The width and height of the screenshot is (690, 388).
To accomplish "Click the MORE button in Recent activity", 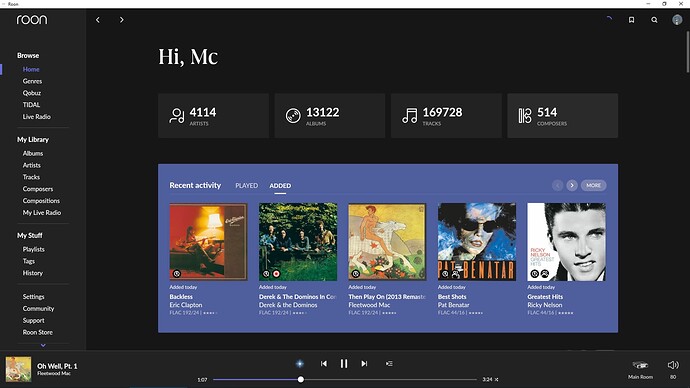I will (594, 186).
